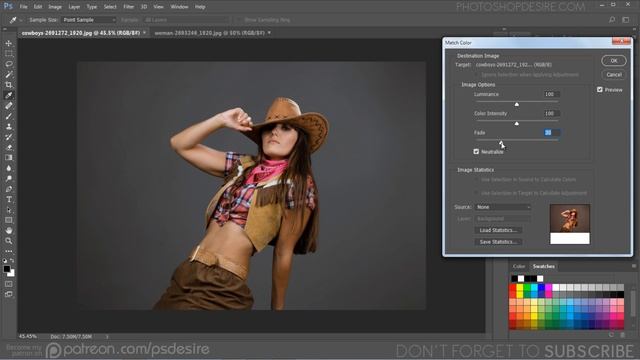This screenshot has height=360, width=640.
Task: Click the Luminance value field
Action: (x=551, y=94)
